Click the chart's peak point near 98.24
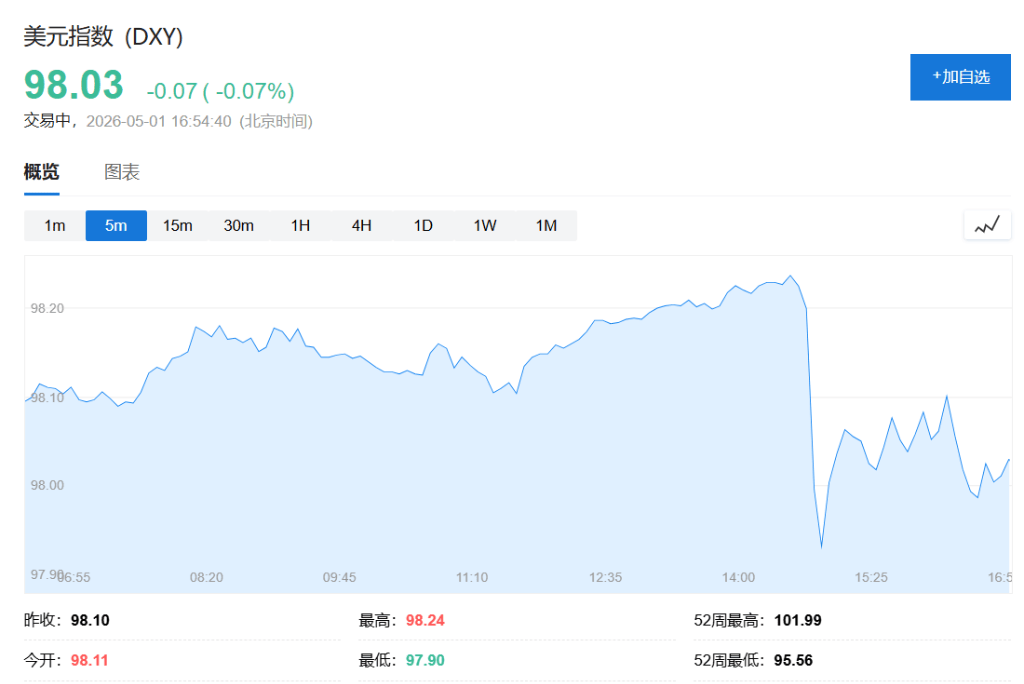 pyautogui.click(x=791, y=276)
